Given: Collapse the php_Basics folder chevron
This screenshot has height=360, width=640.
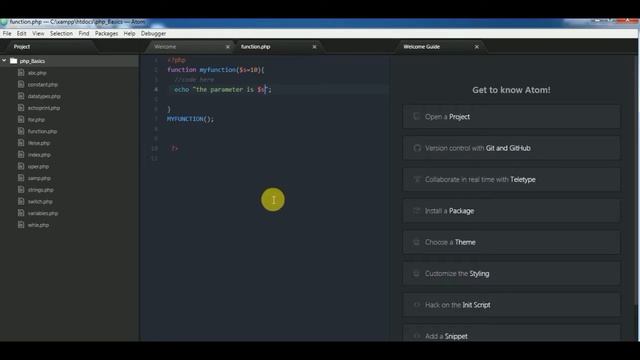Looking at the screenshot, I should click(x=4, y=61).
